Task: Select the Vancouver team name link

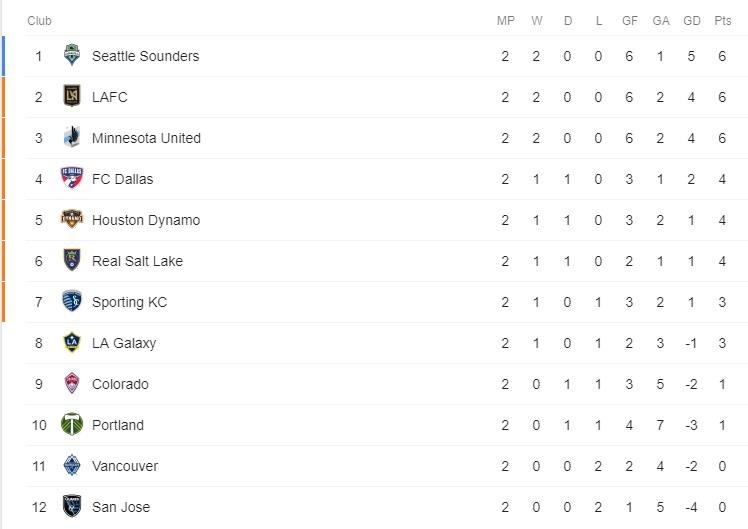Action: (125, 466)
